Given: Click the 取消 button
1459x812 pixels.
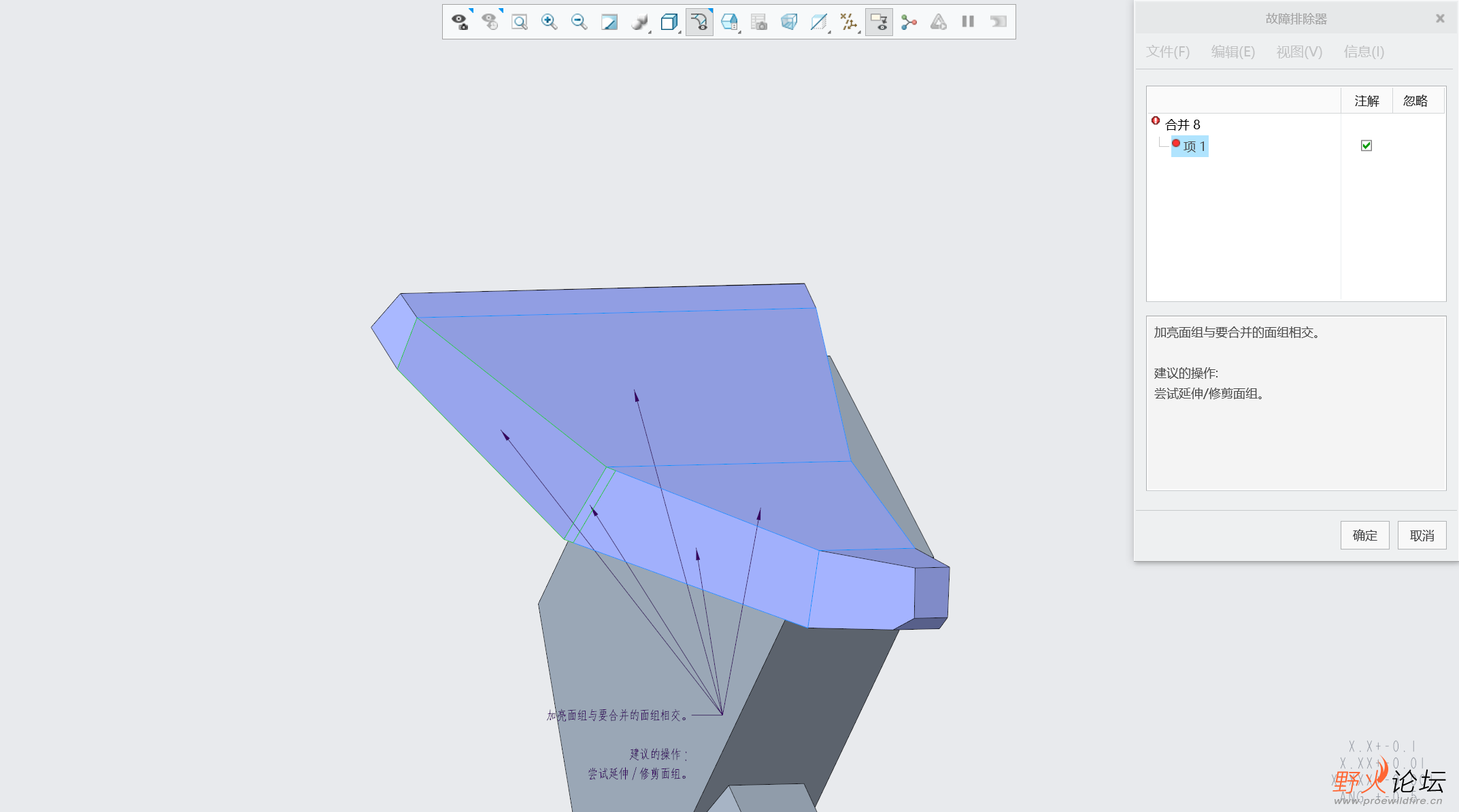Looking at the screenshot, I should [1422, 535].
